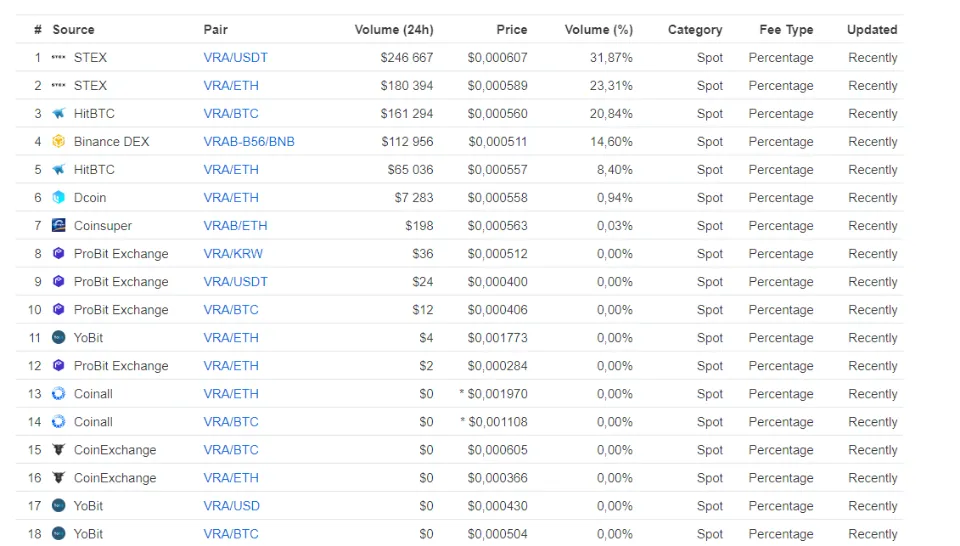Open the VRA/USDT pair in row 9
Screen dimensions: 960x546
(236, 282)
